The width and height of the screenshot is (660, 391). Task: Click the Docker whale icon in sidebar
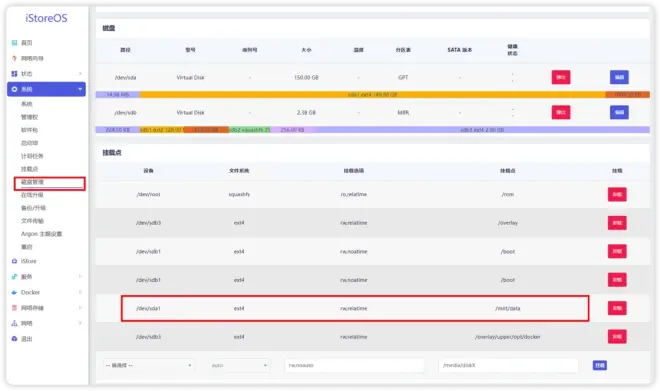pyautogui.click(x=14, y=292)
